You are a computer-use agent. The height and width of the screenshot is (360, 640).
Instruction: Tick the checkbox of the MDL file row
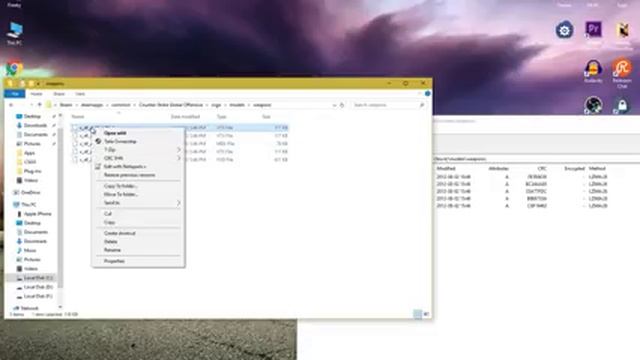[x=75, y=144]
